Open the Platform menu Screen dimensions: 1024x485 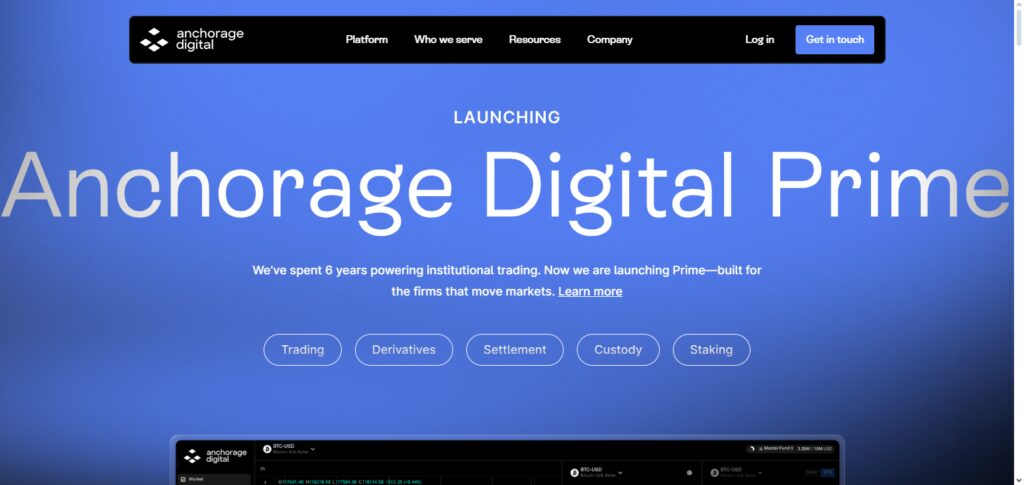[366, 39]
